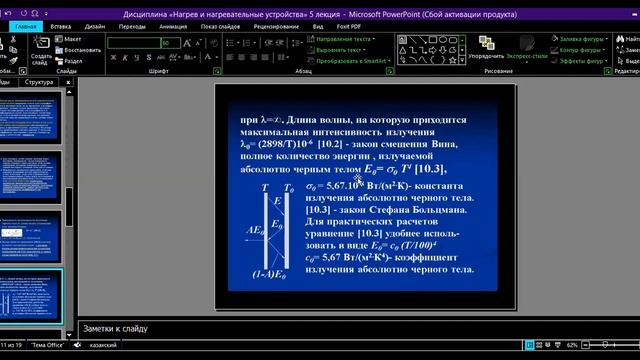
Task: Select the straight line shape in gallery
Action: coord(413,40)
